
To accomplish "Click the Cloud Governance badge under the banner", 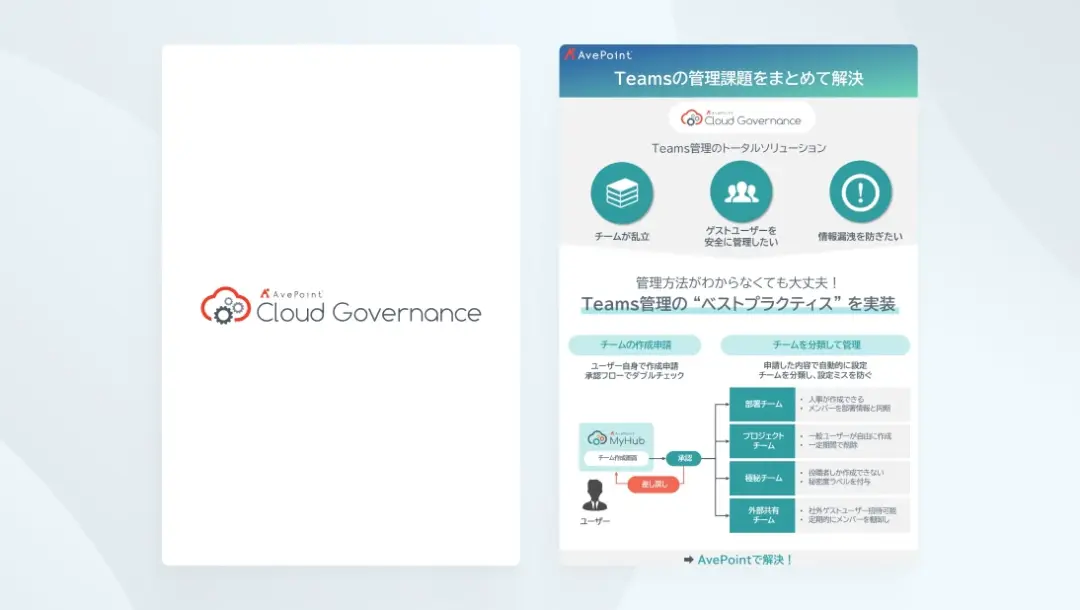I will (741, 118).
